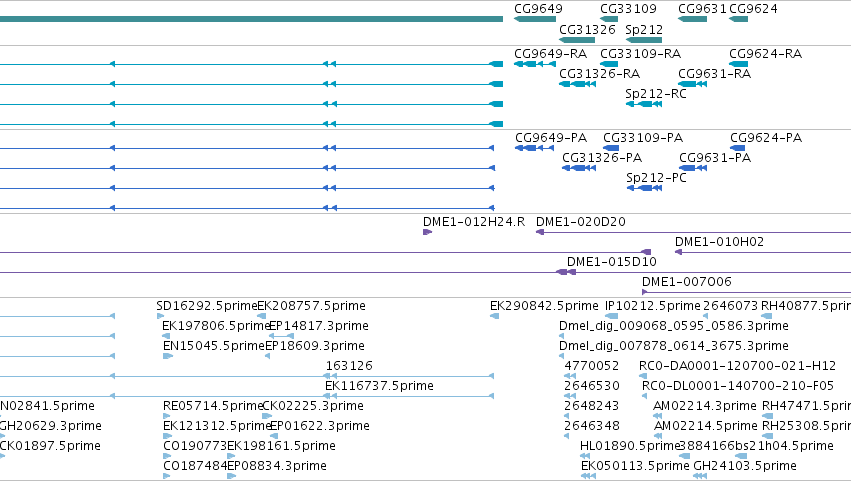The image size is (851, 481).
Task: Click BAC clone label DME1-007O06
Action: [687, 282]
